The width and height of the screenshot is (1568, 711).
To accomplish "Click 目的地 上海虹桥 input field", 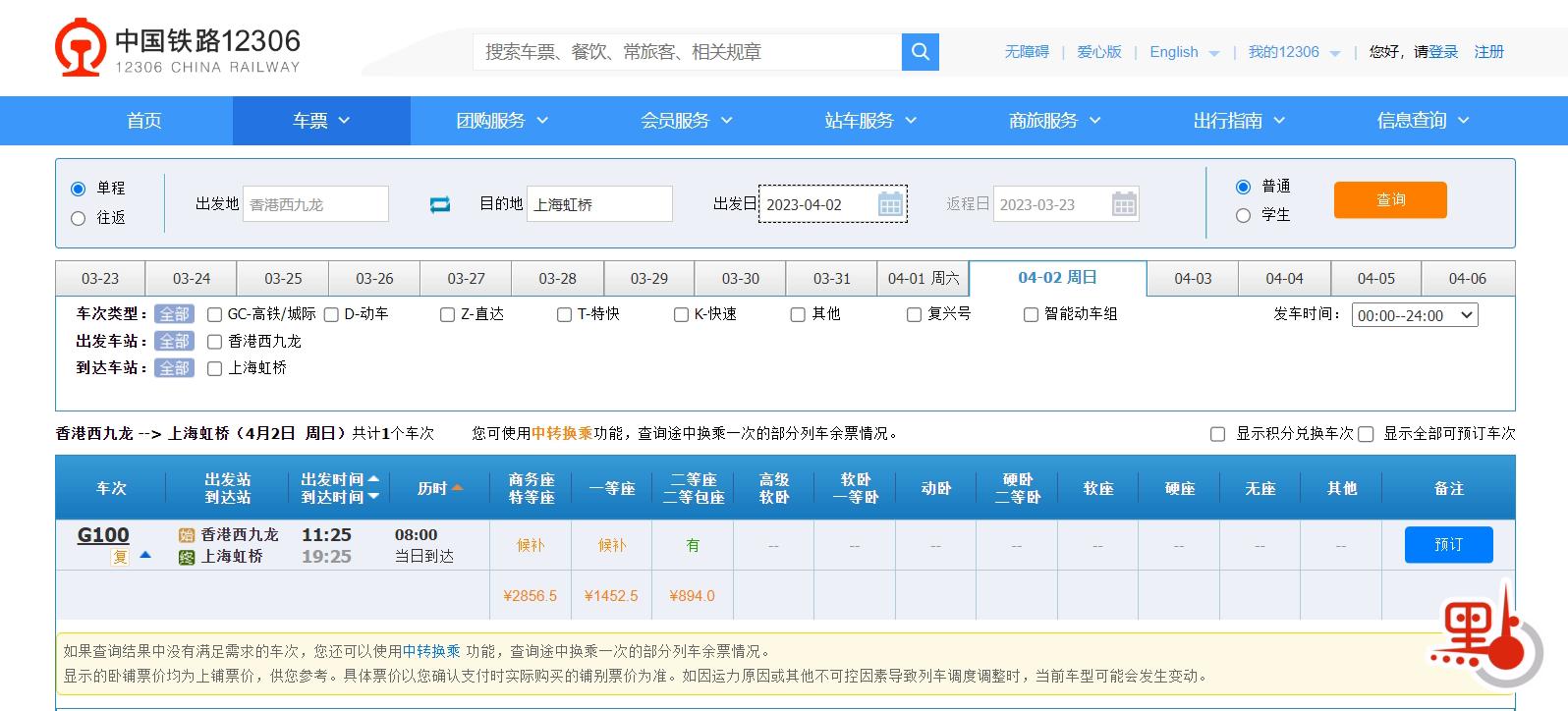I will 599,204.
